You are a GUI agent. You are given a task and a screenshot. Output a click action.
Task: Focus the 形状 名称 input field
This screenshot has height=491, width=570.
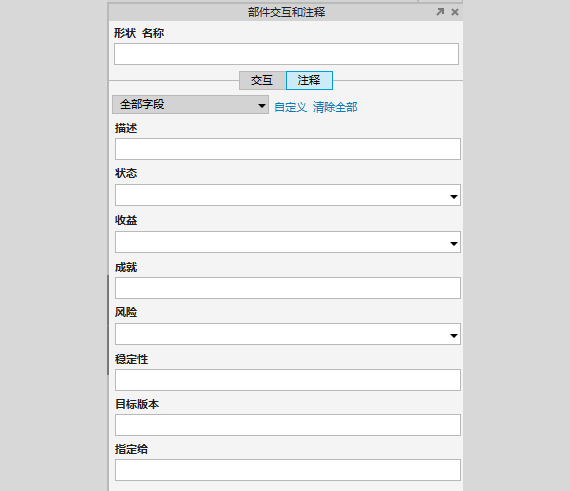286,54
